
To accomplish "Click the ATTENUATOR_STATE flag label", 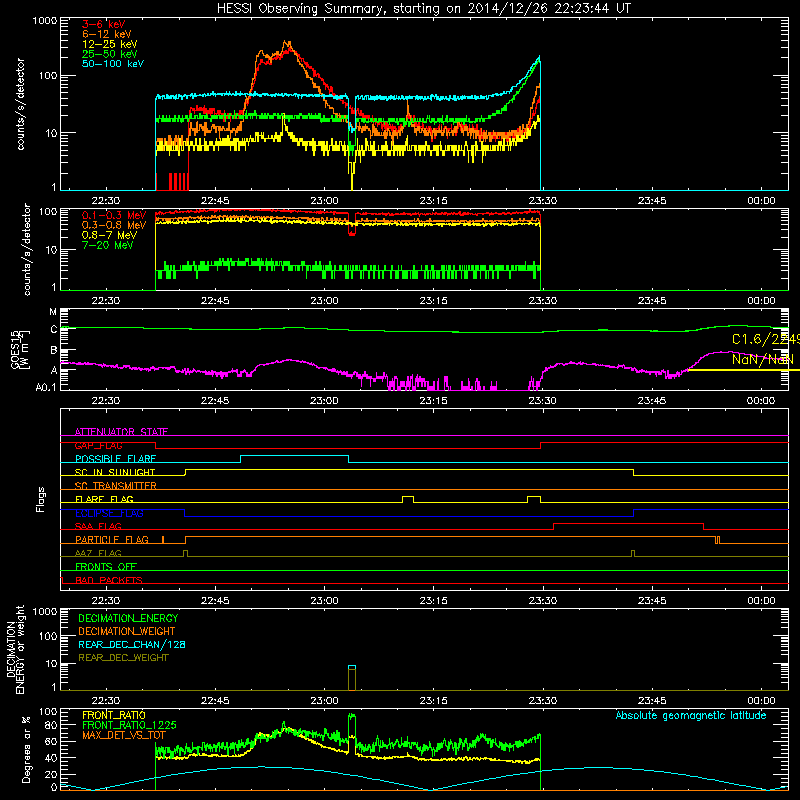I will (121, 432).
